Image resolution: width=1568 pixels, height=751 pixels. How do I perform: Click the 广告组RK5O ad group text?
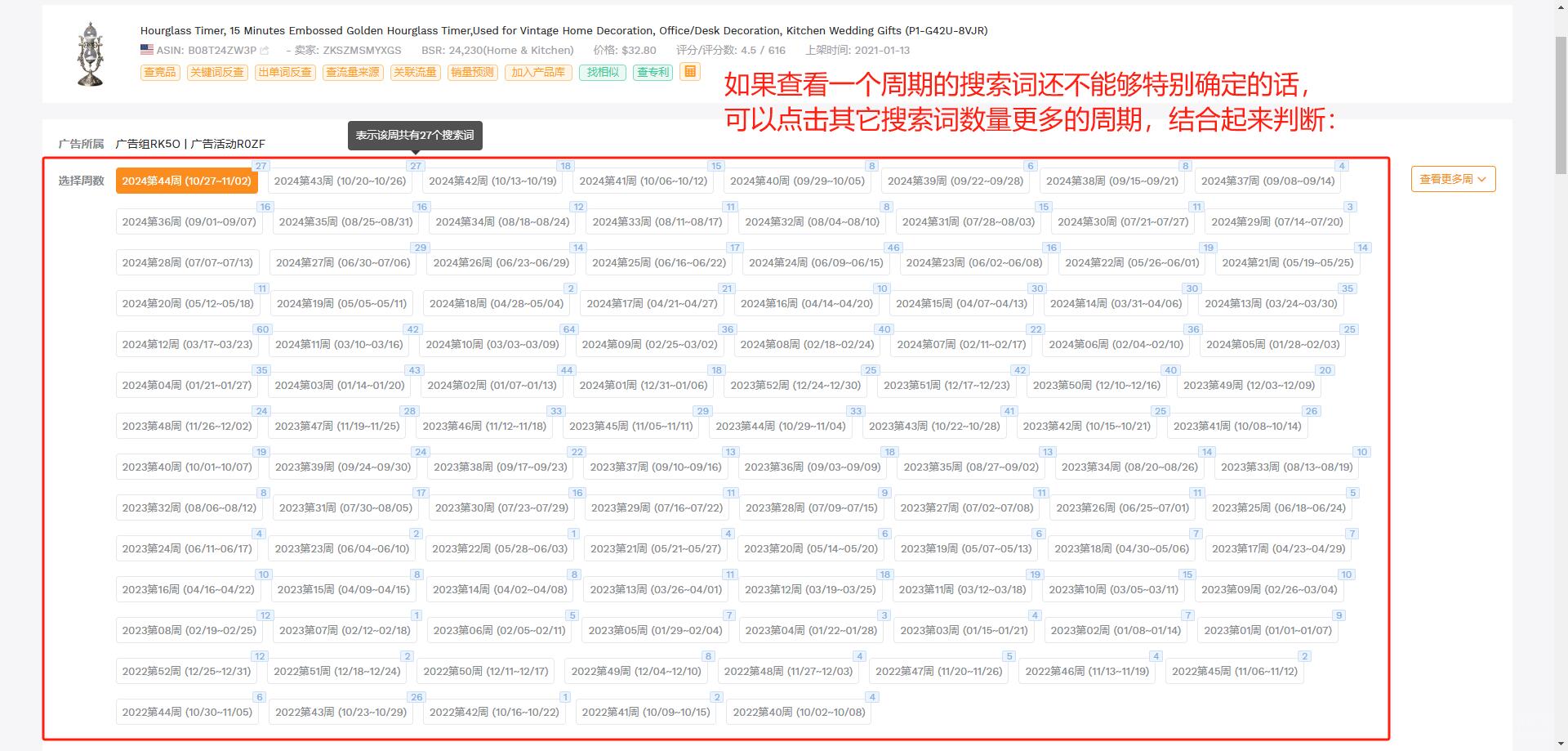[x=148, y=144]
